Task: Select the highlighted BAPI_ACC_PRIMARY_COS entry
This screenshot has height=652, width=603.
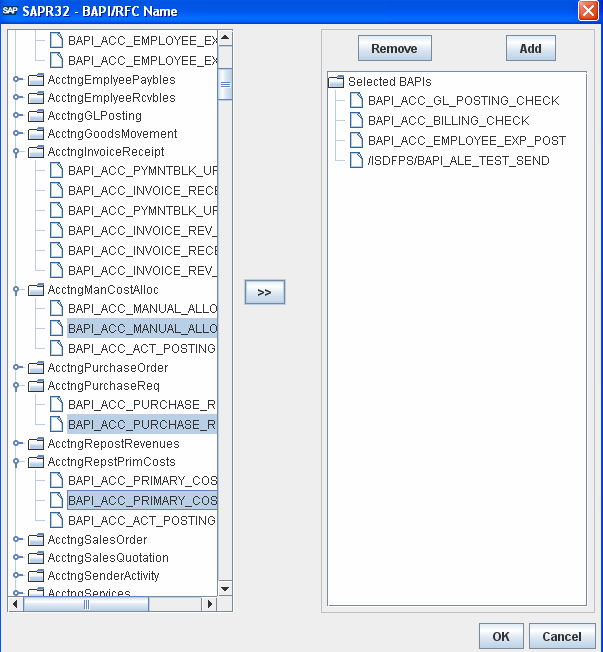Action: pos(142,501)
